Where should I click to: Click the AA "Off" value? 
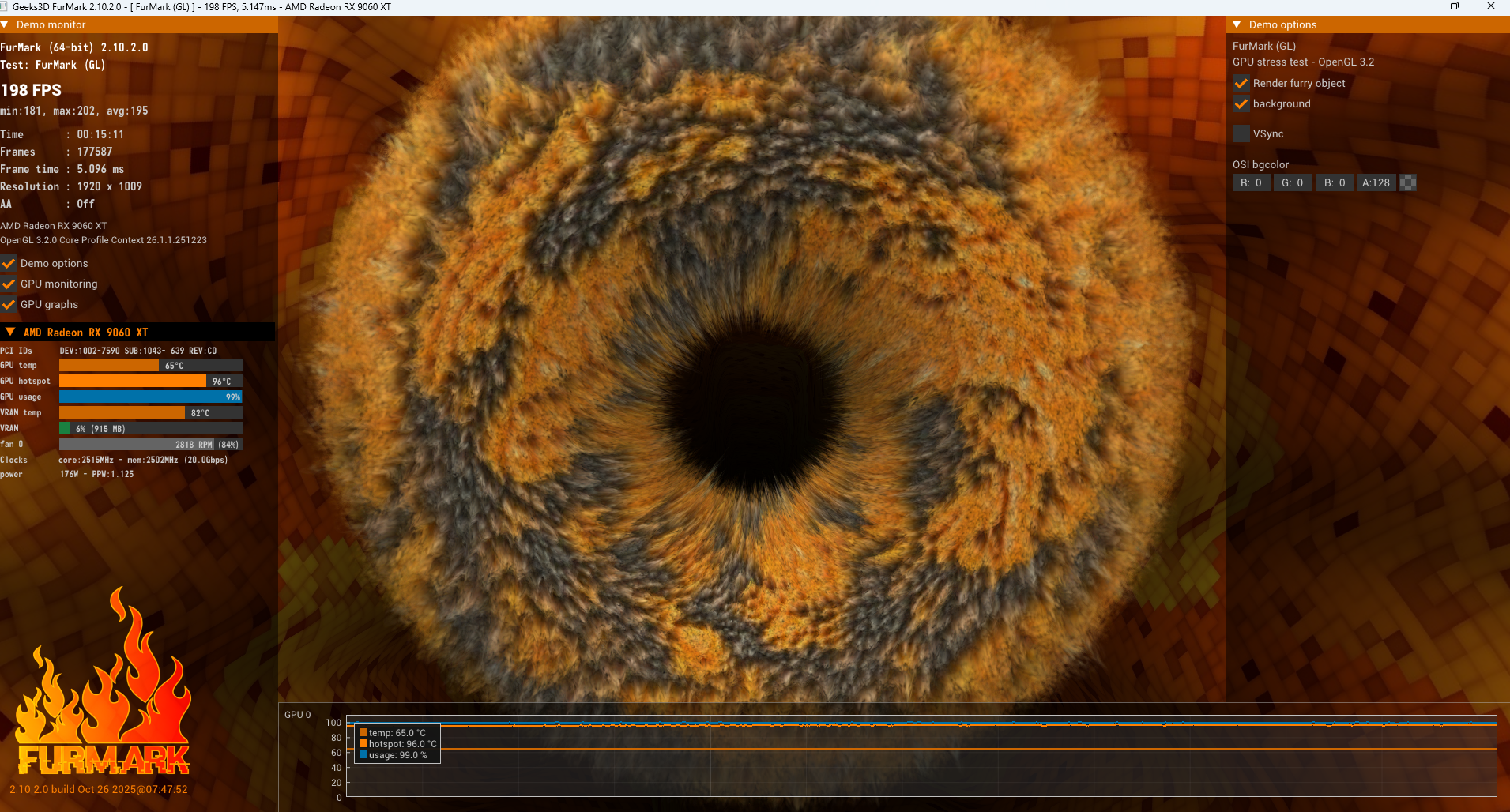85,204
